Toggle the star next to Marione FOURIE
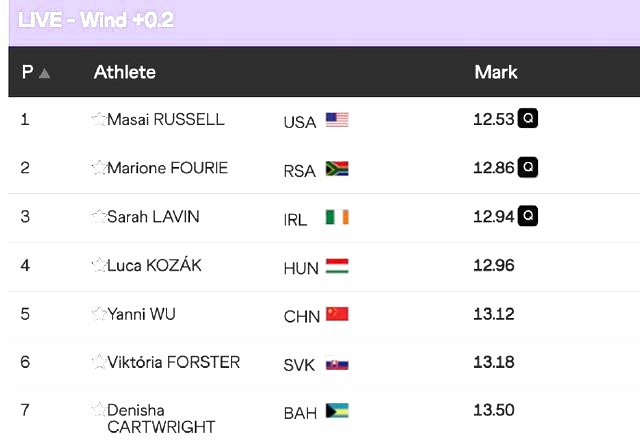 [x=99, y=167]
